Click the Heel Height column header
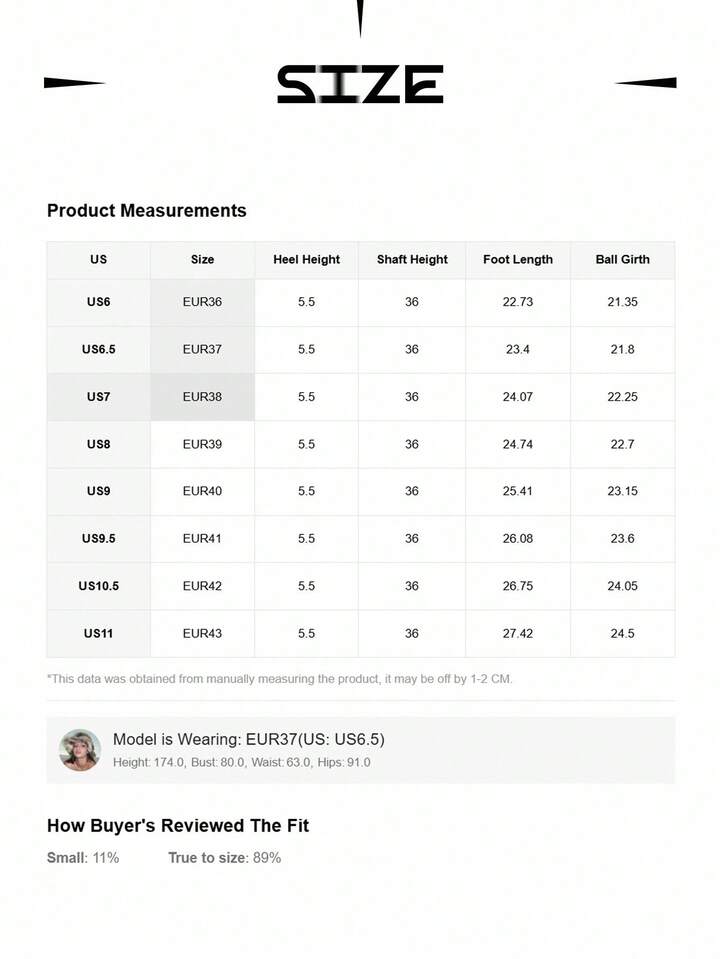The width and height of the screenshot is (720, 959). (306, 260)
